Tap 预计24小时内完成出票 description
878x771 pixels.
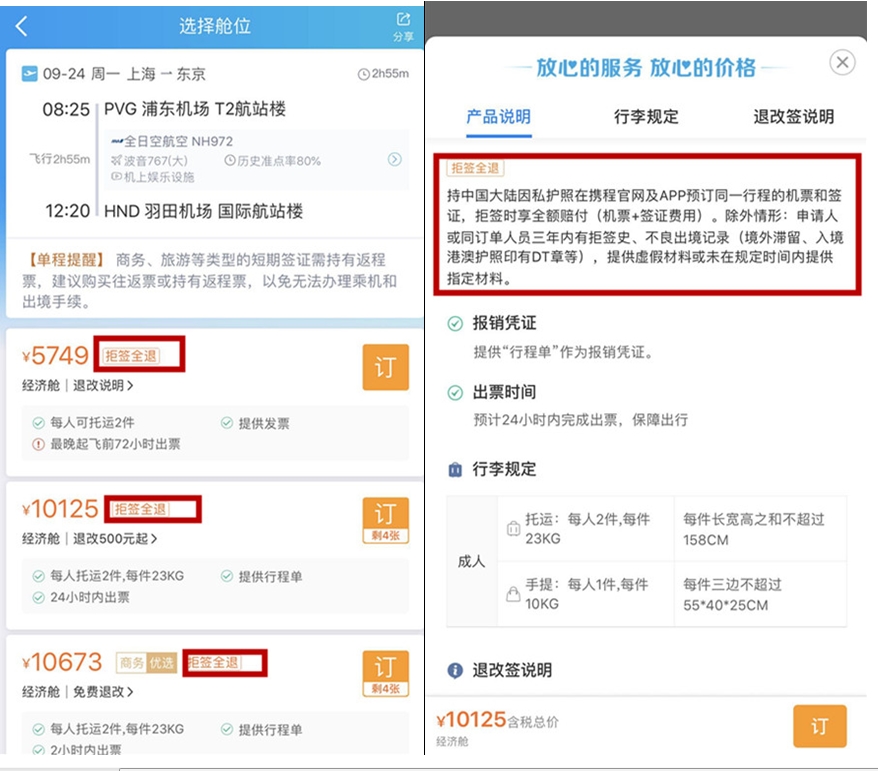click(581, 420)
